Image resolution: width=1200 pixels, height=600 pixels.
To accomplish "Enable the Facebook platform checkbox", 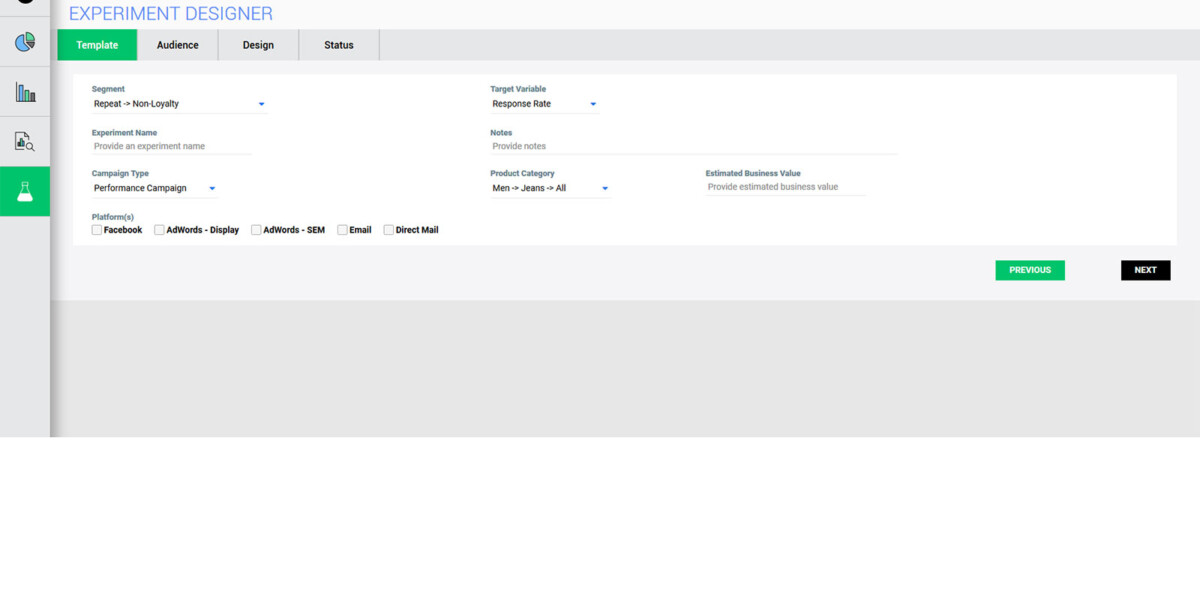I will (97, 230).
